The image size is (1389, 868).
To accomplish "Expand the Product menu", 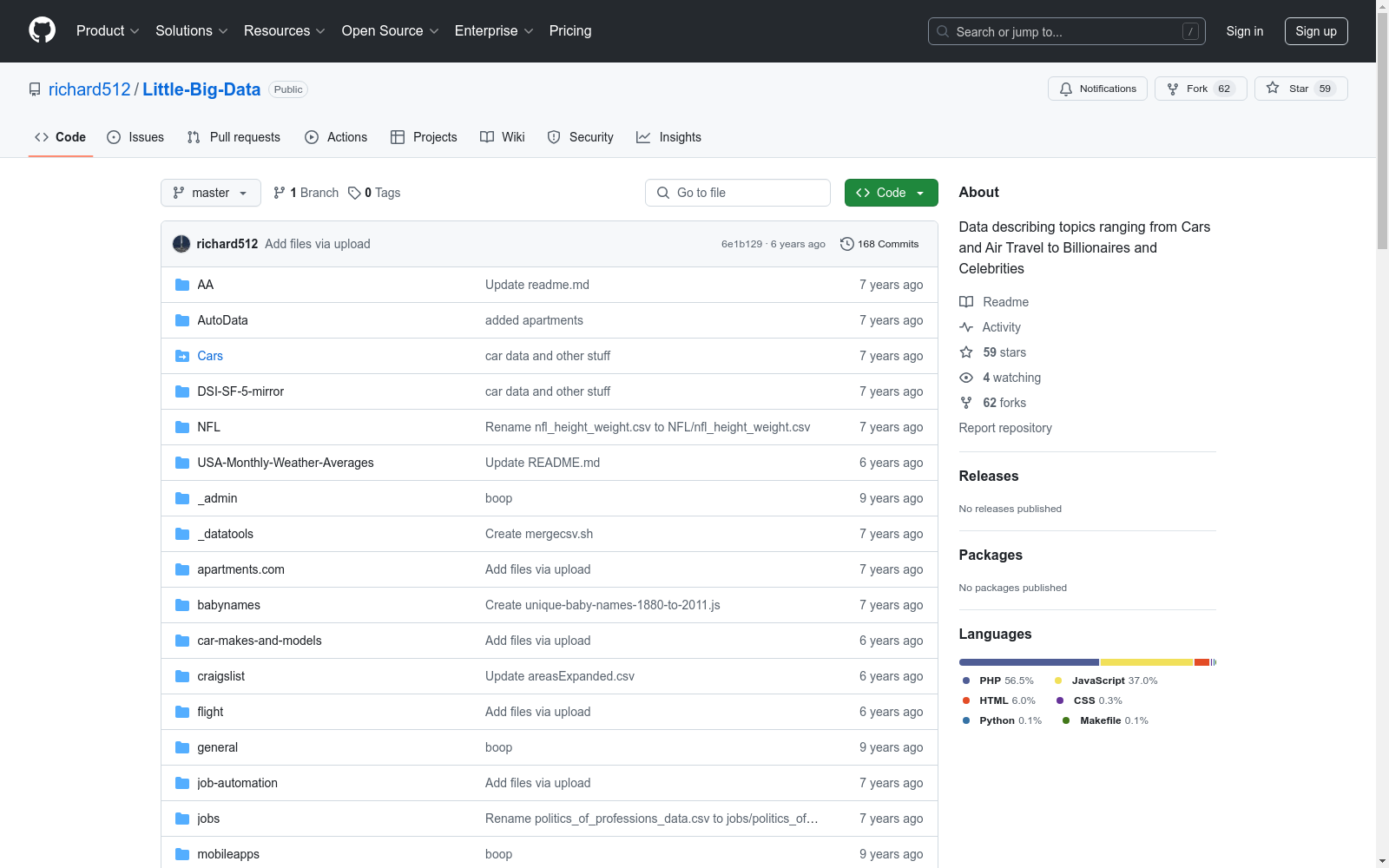I will coord(108,30).
